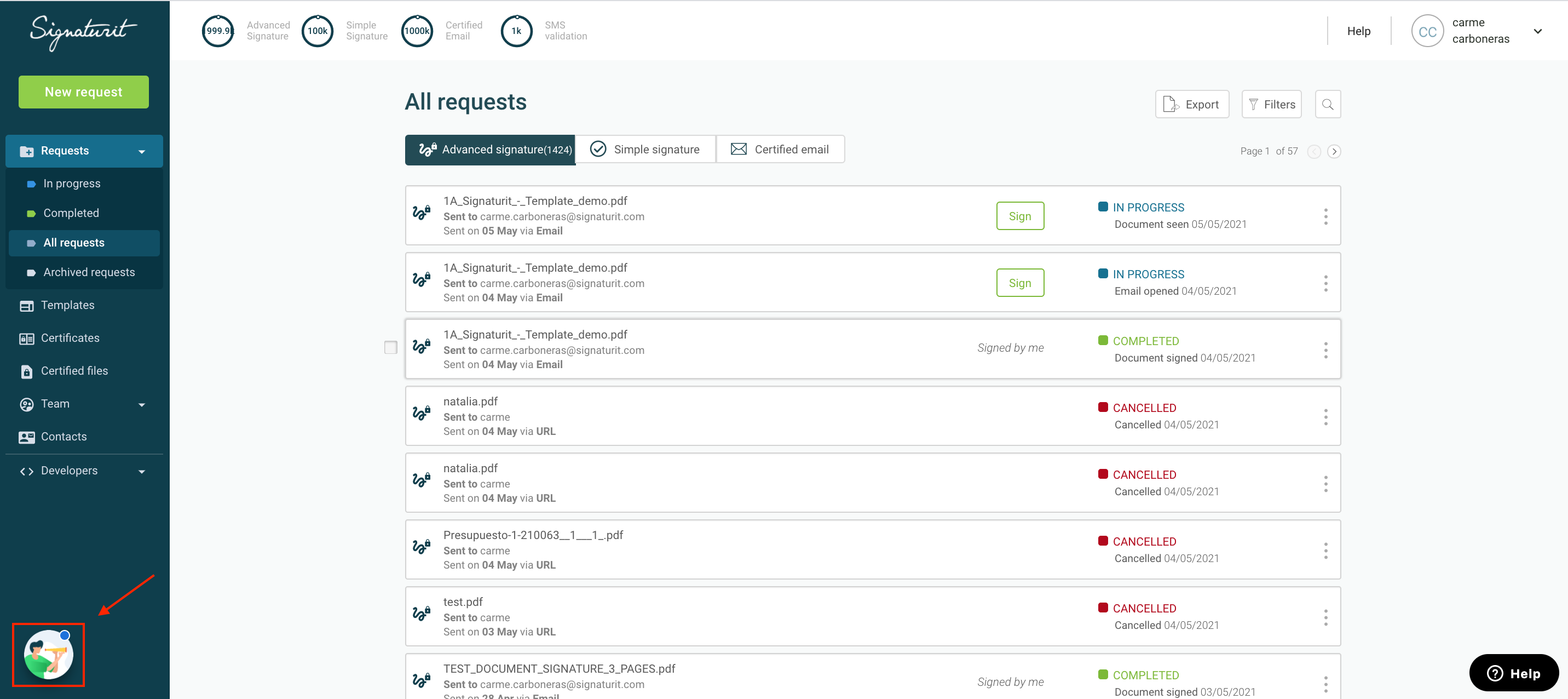Open the Filters button

1272,104
